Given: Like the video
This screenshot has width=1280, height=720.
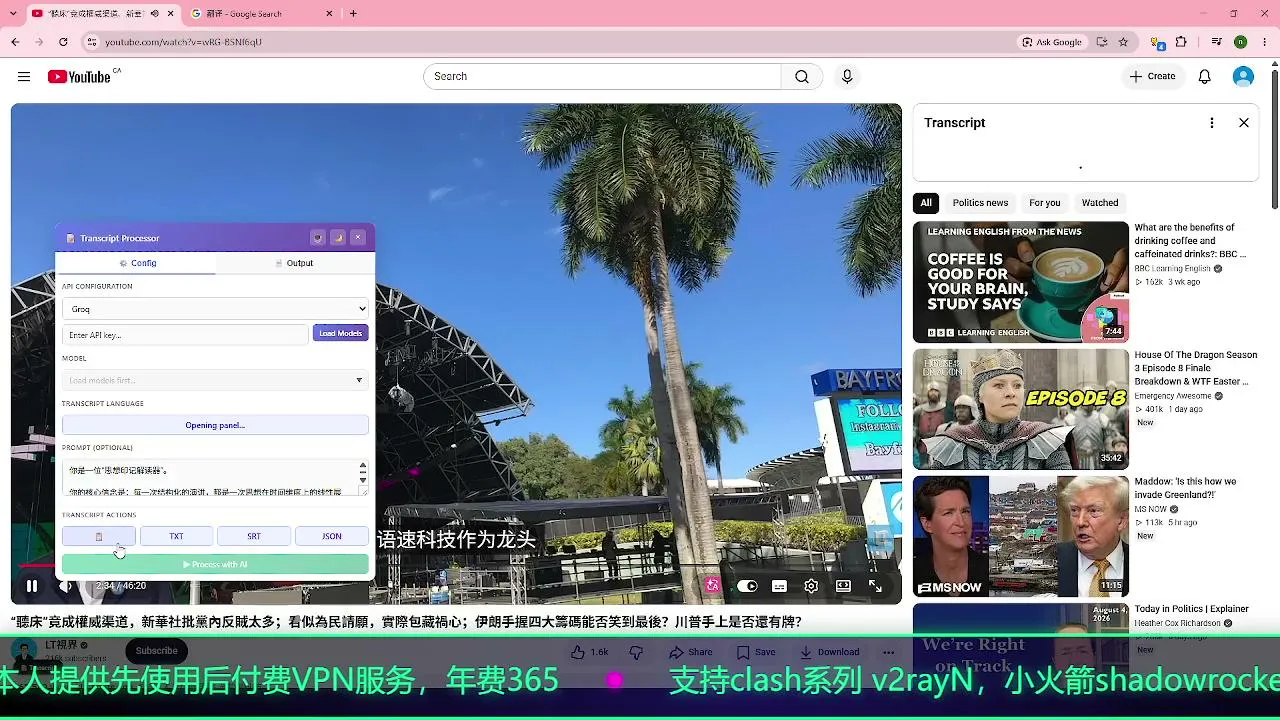Looking at the screenshot, I should 589,652.
